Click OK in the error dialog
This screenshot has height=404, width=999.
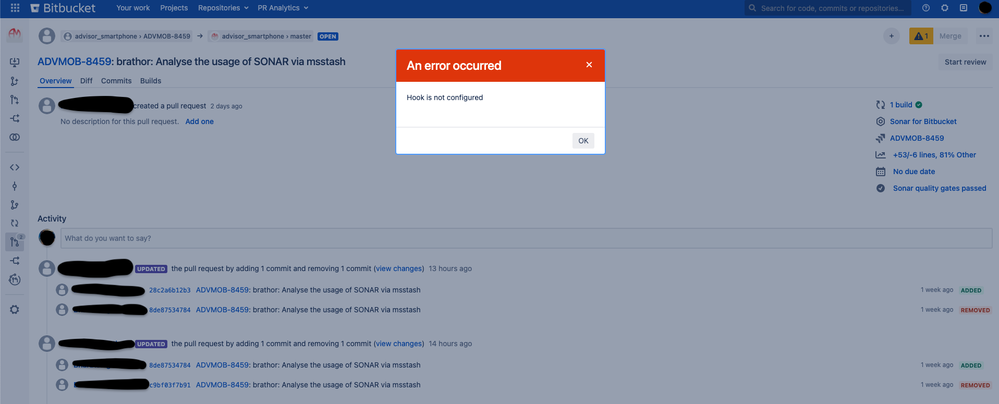(583, 141)
